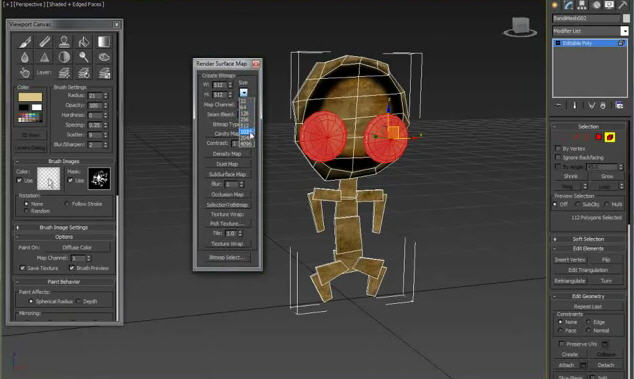Select the Smudge finger tool
The height and width of the screenshot is (379, 634).
[25, 73]
